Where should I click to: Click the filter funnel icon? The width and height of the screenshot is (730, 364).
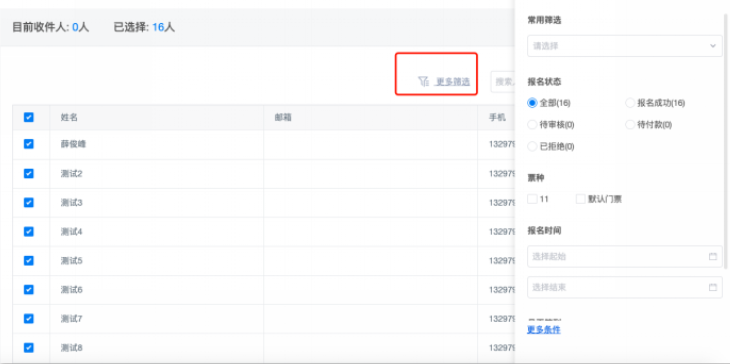point(423,81)
